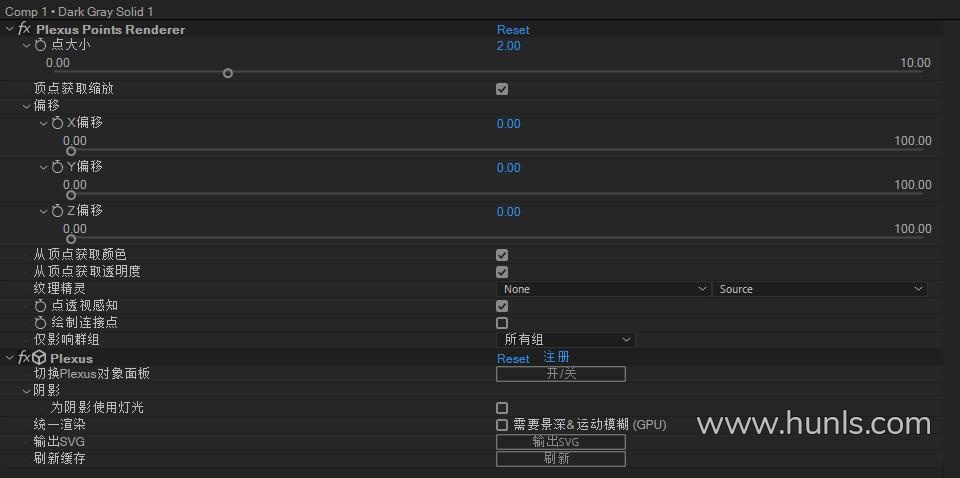The image size is (960, 478).
Task: Click the 注册 link
Action: (557, 357)
